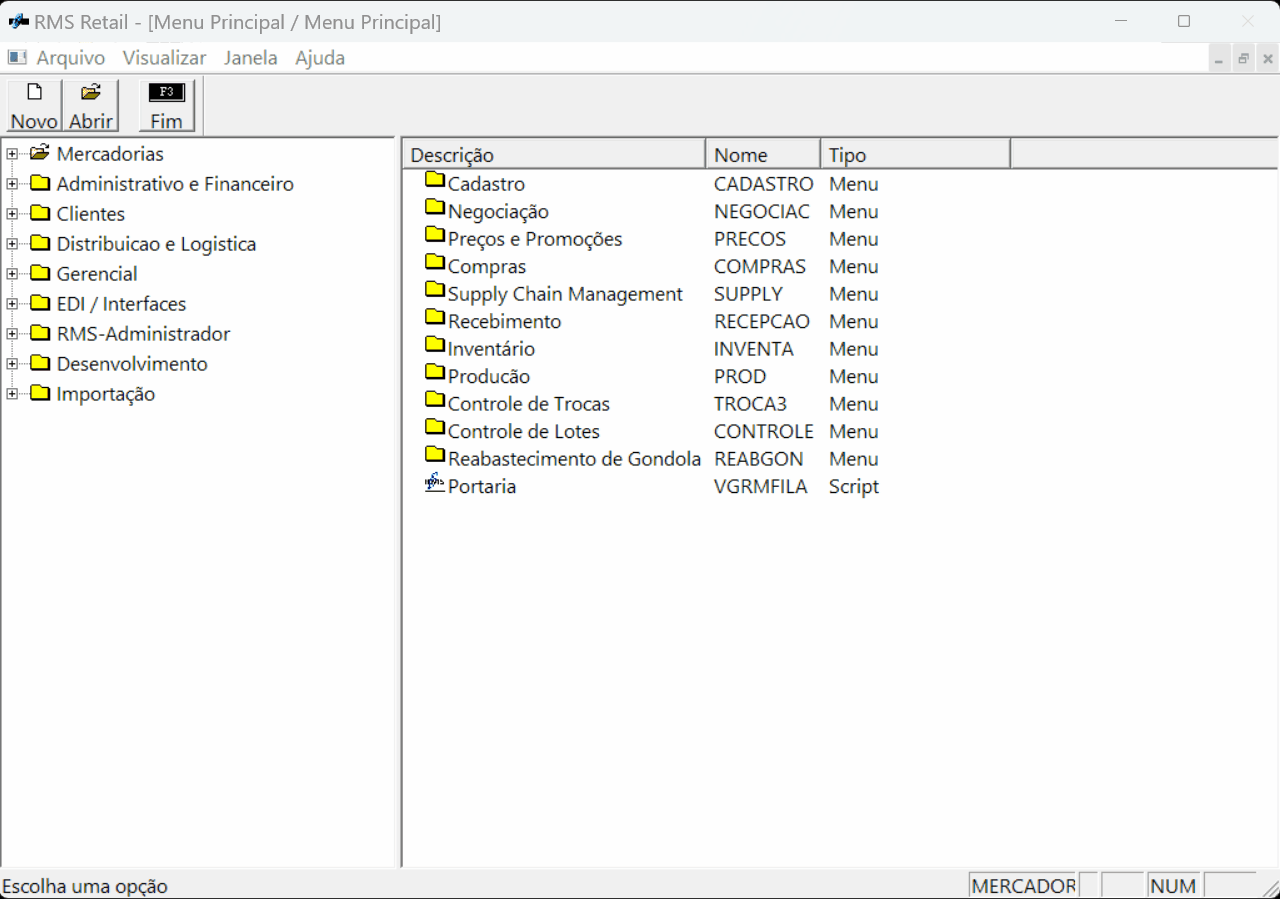Click the VGRMFILA name cell

pyautogui.click(x=760, y=486)
